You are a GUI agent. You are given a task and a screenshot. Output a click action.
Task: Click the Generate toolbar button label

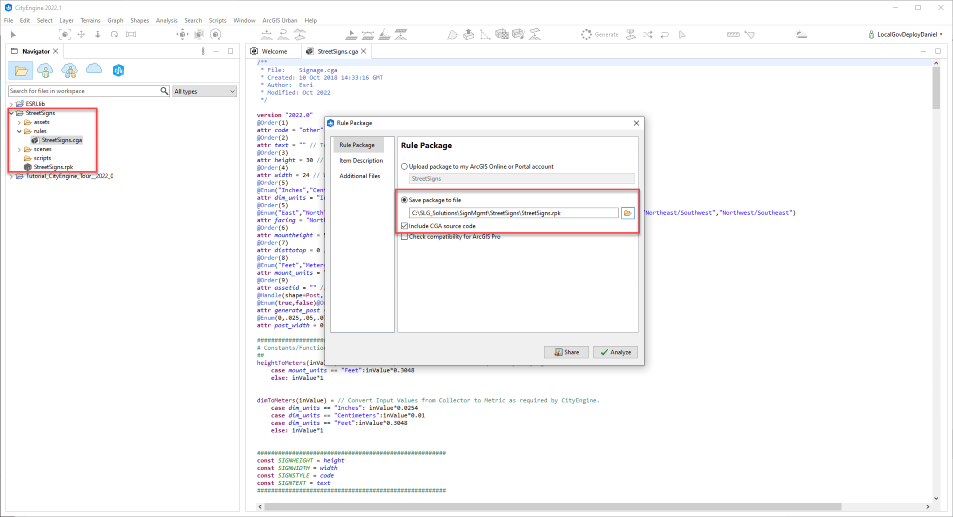coord(607,35)
